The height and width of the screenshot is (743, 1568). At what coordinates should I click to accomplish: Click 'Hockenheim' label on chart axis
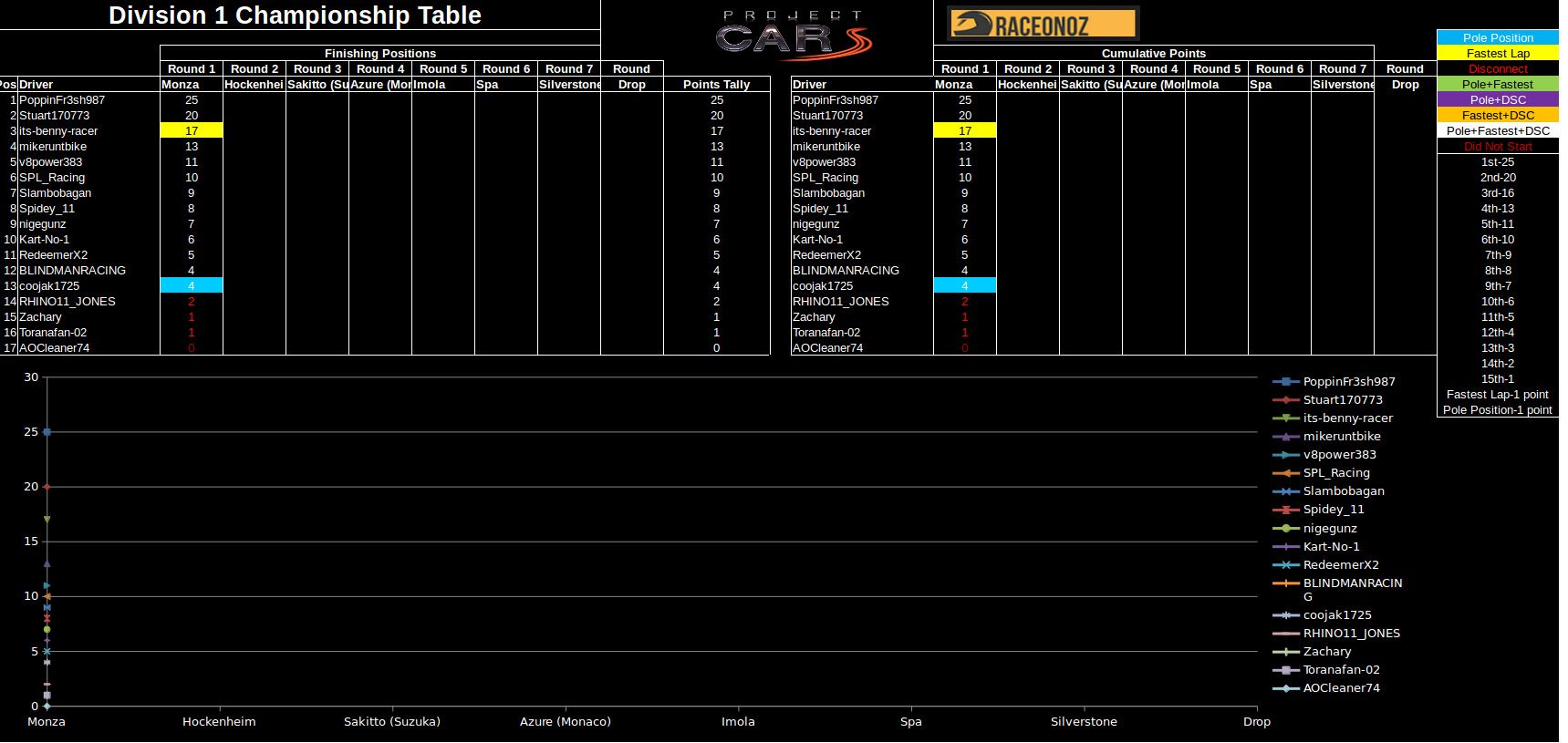point(219,721)
